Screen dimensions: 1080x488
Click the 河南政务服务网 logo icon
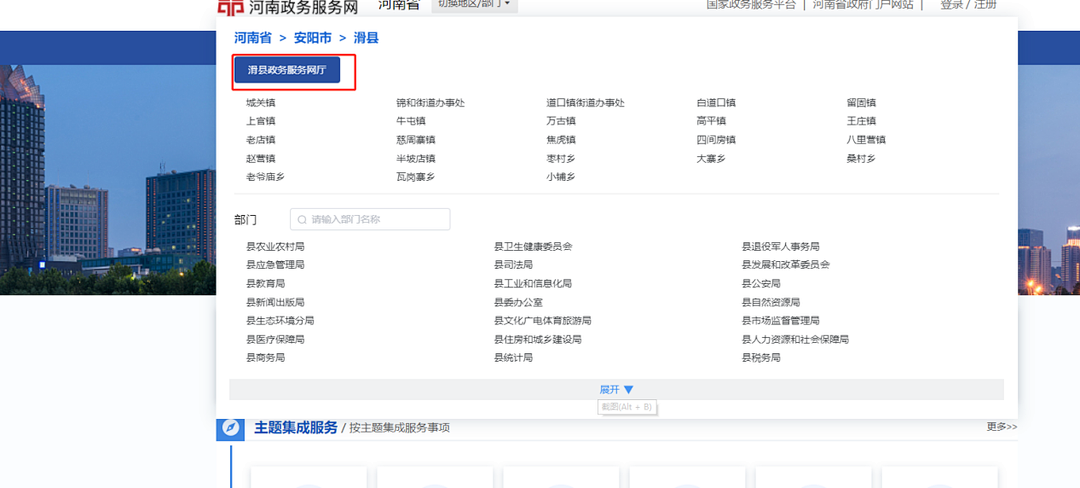[x=230, y=7]
